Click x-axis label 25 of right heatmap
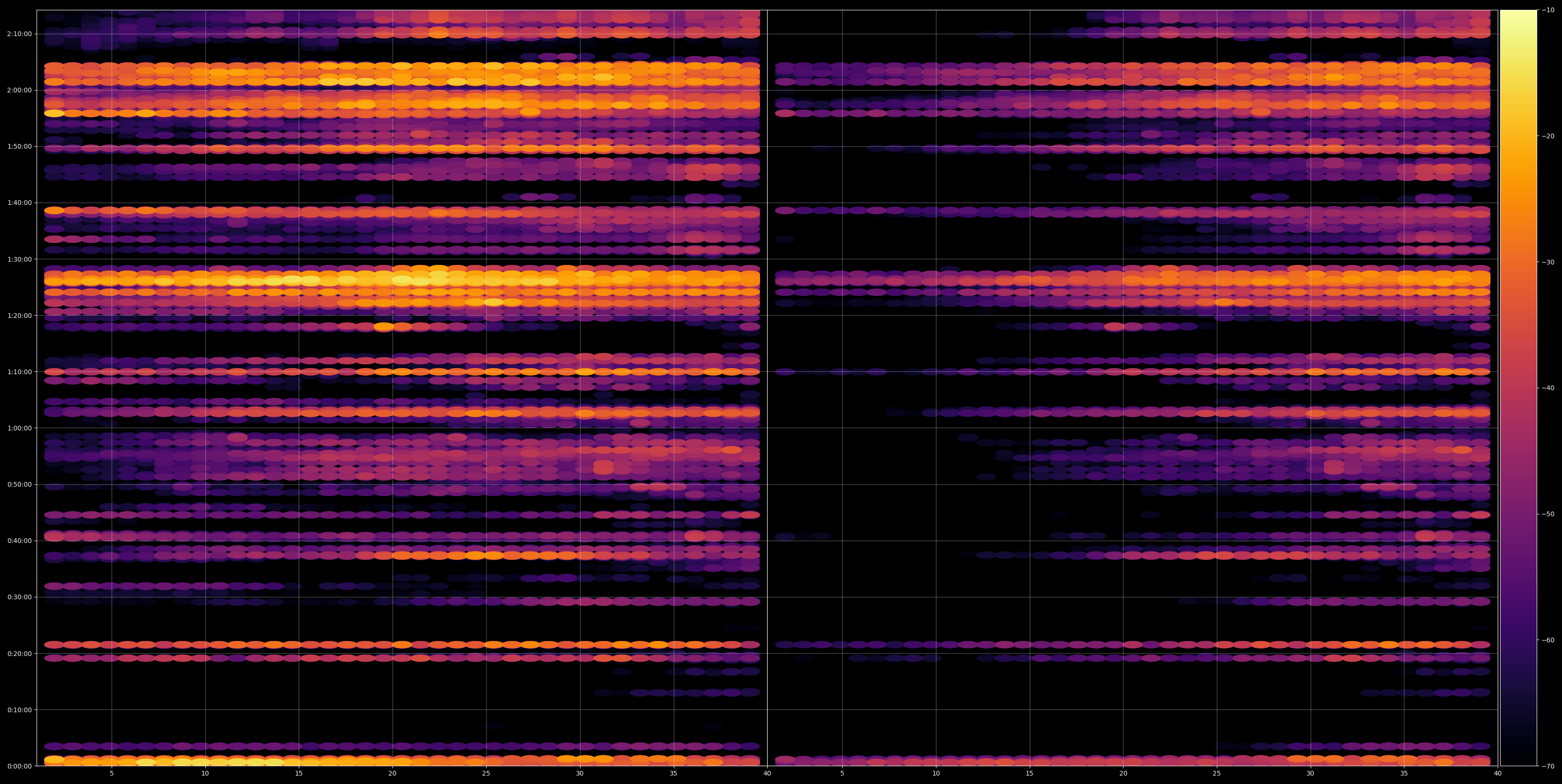Viewport: 1562px width, 784px height. click(x=1217, y=774)
